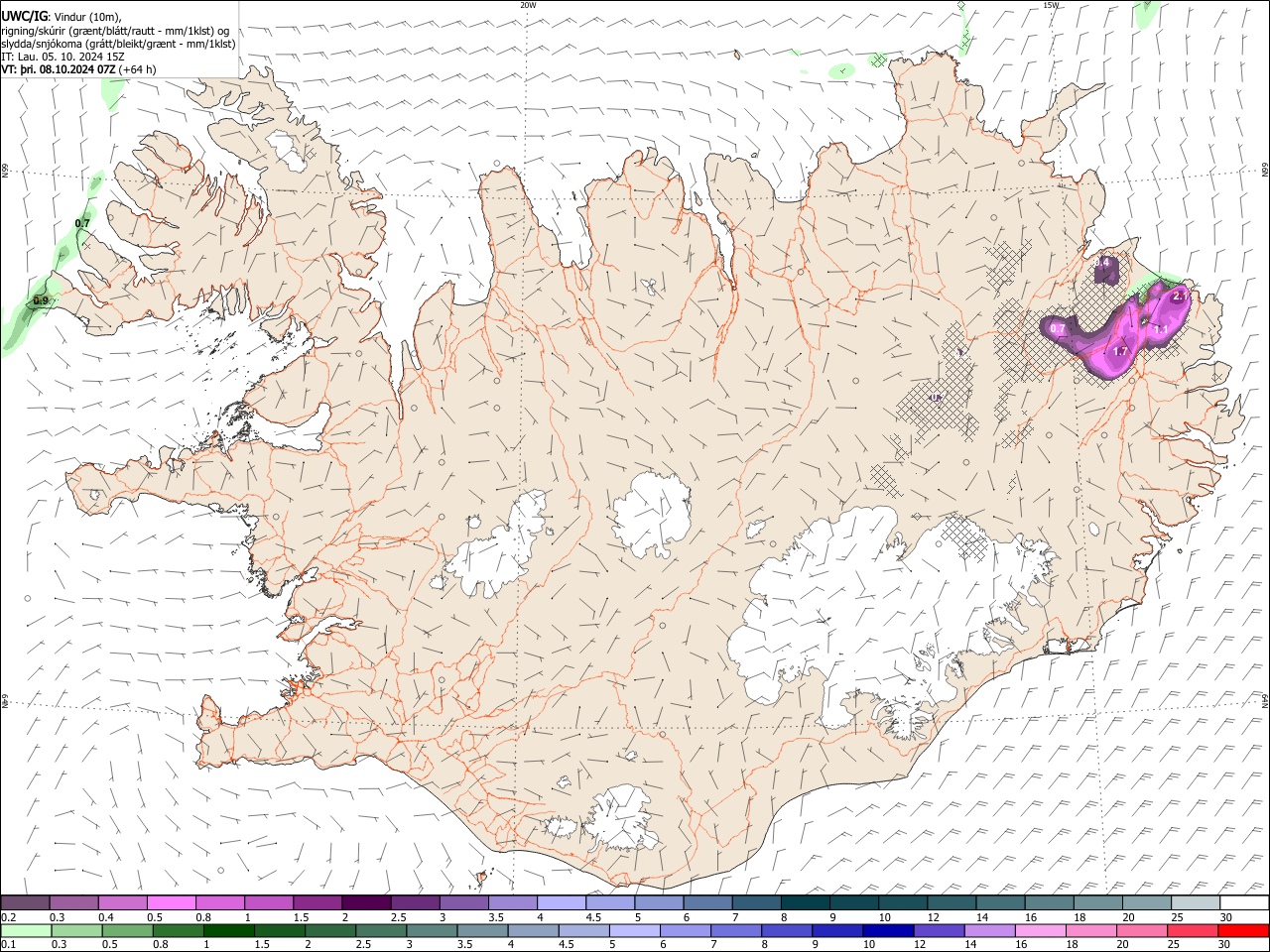Select the lavender 4 swatch in the upper scale
The width and height of the screenshot is (1270, 952).
click(562, 902)
